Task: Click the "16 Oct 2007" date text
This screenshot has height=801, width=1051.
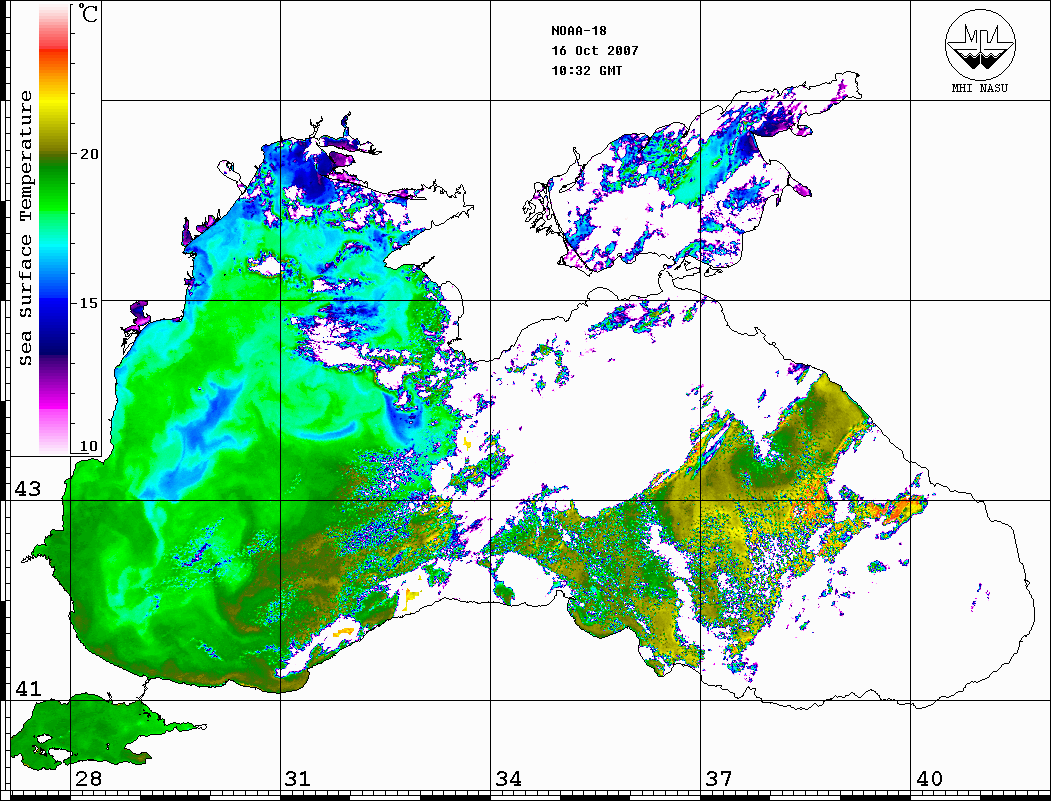Action: (595, 51)
